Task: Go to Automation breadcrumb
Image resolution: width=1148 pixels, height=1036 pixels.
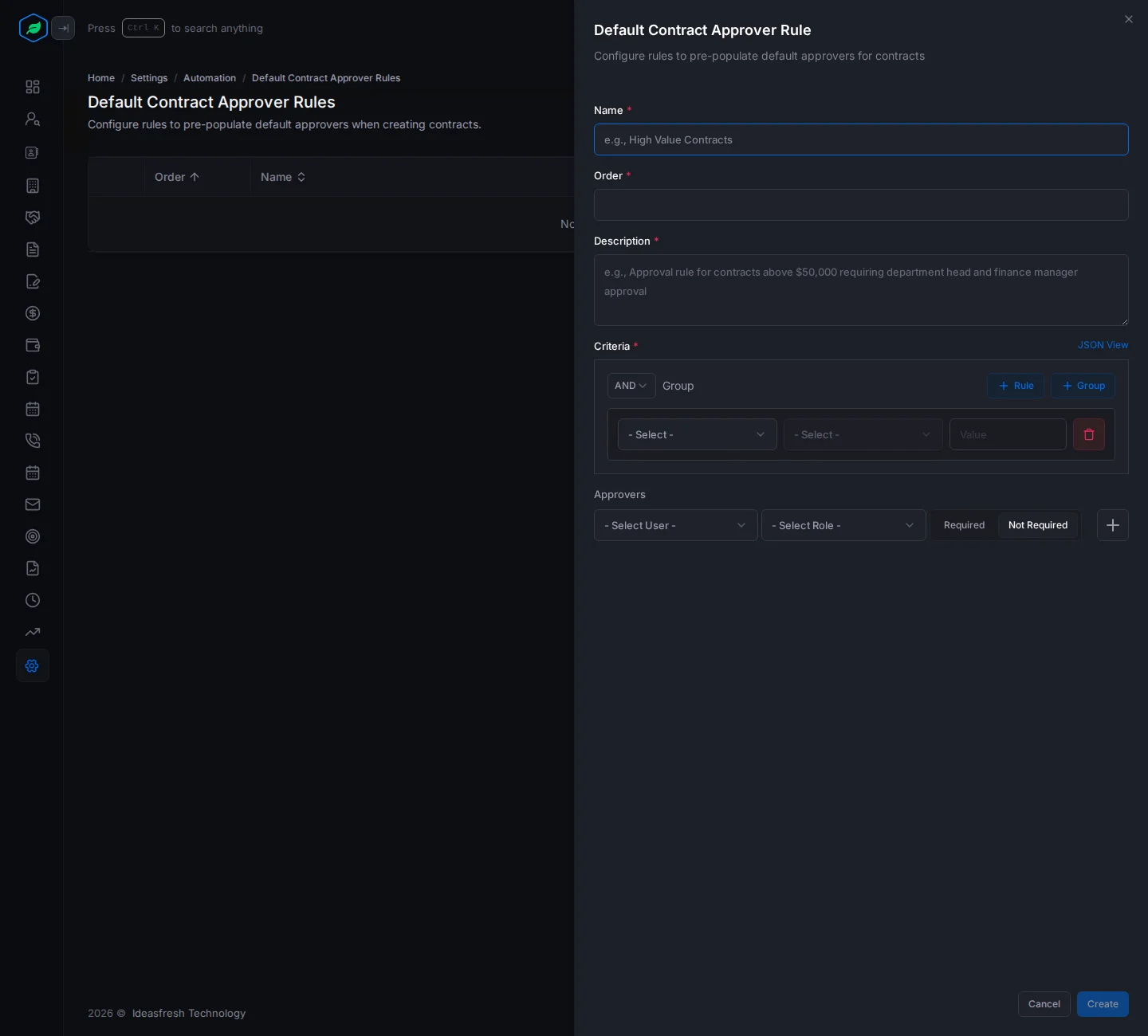Action: click(x=210, y=78)
